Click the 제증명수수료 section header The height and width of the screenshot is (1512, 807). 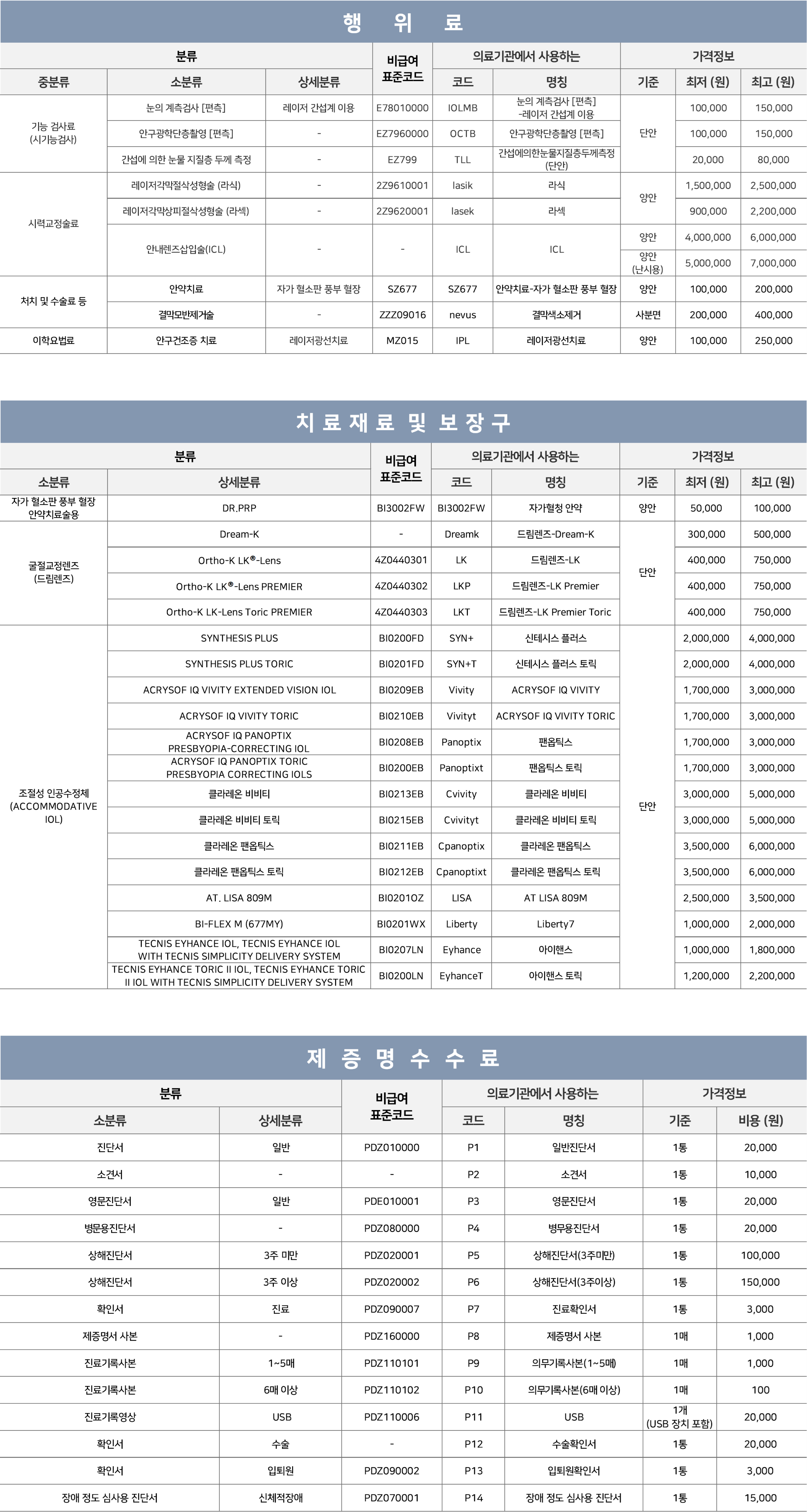tap(403, 1058)
